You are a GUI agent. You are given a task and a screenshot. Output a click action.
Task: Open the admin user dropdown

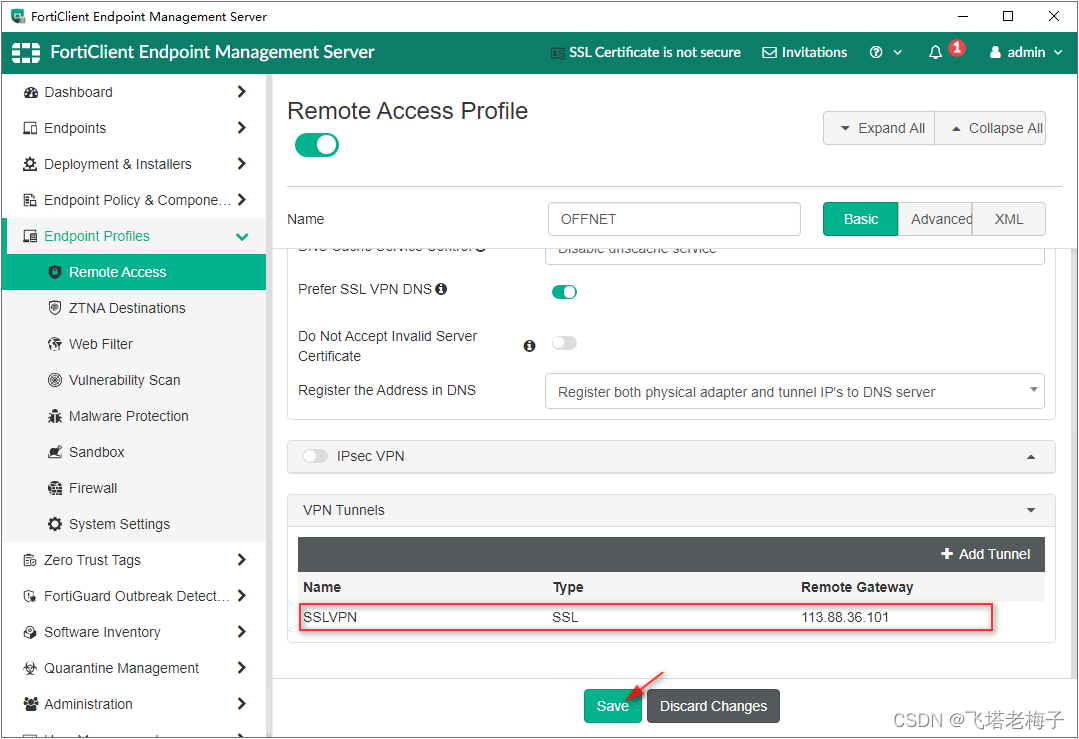point(1026,52)
